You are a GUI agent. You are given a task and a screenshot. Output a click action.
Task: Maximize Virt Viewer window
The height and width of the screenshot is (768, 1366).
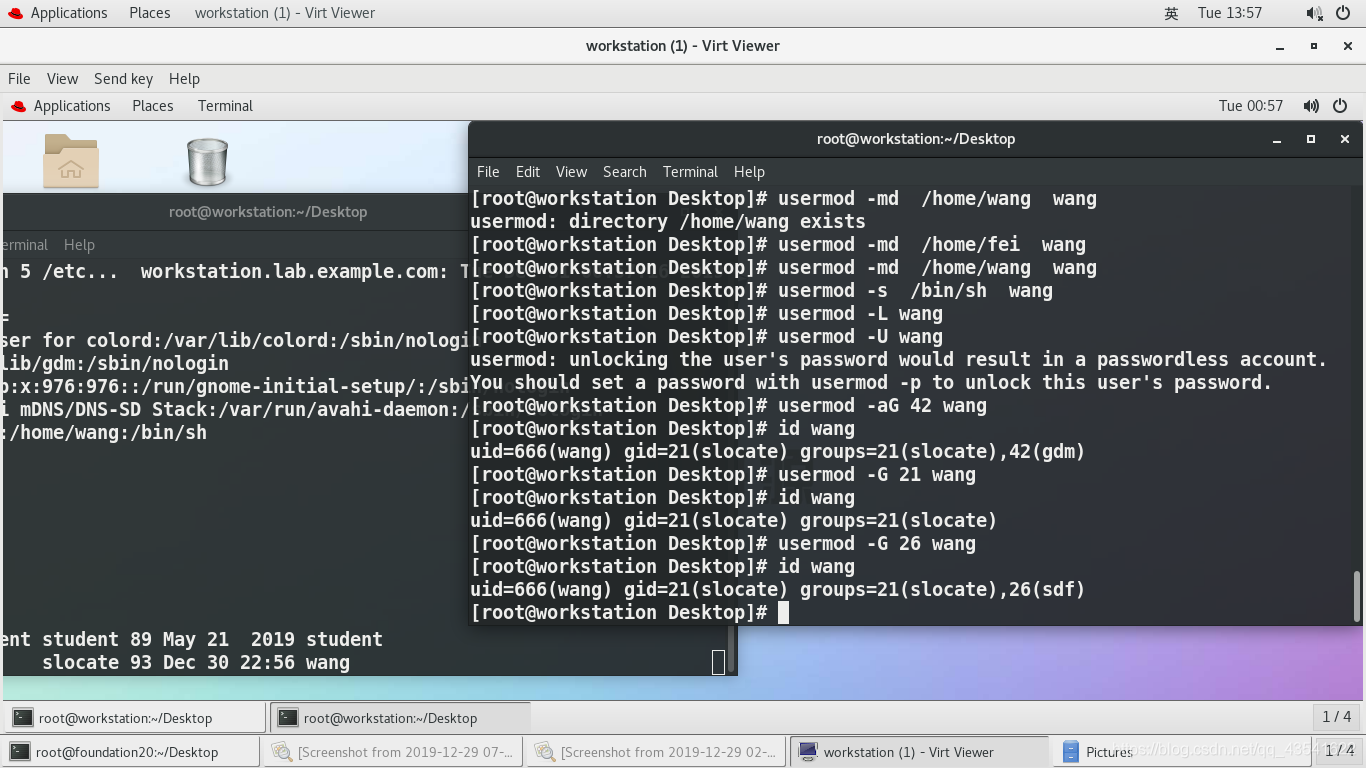(x=1314, y=47)
